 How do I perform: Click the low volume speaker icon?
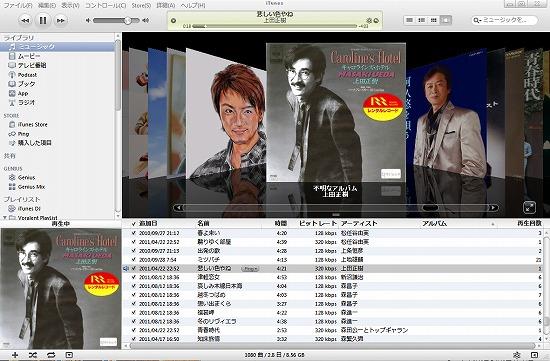(x=88, y=20)
